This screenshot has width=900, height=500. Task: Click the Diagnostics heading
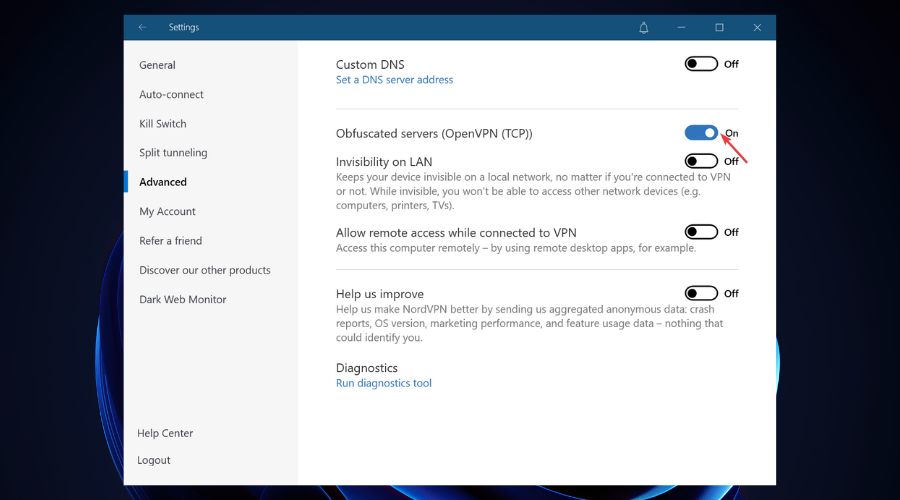coord(367,368)
